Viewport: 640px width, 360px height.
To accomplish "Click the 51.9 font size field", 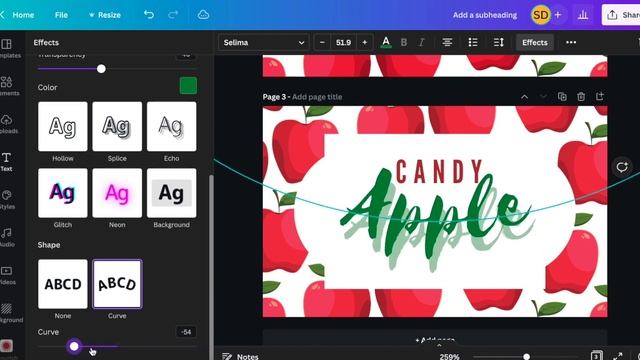I will coord(343,42).
